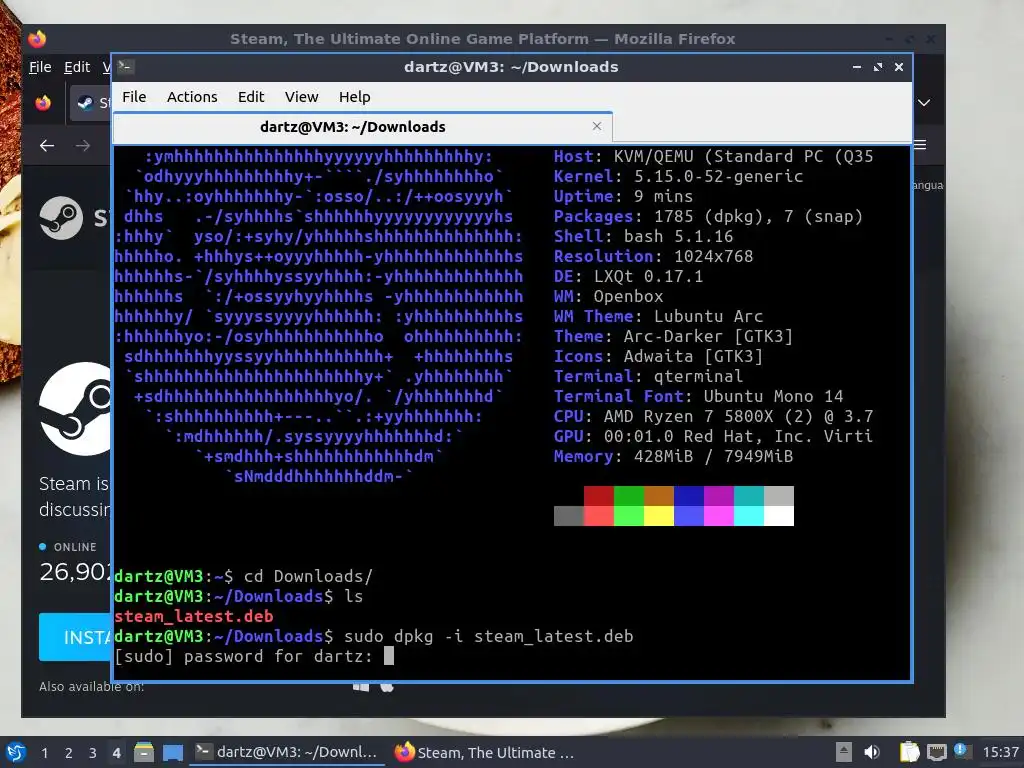Open the network connection tray icon
The height and width of the screenshot is (768, 1024).
point(936,752)
